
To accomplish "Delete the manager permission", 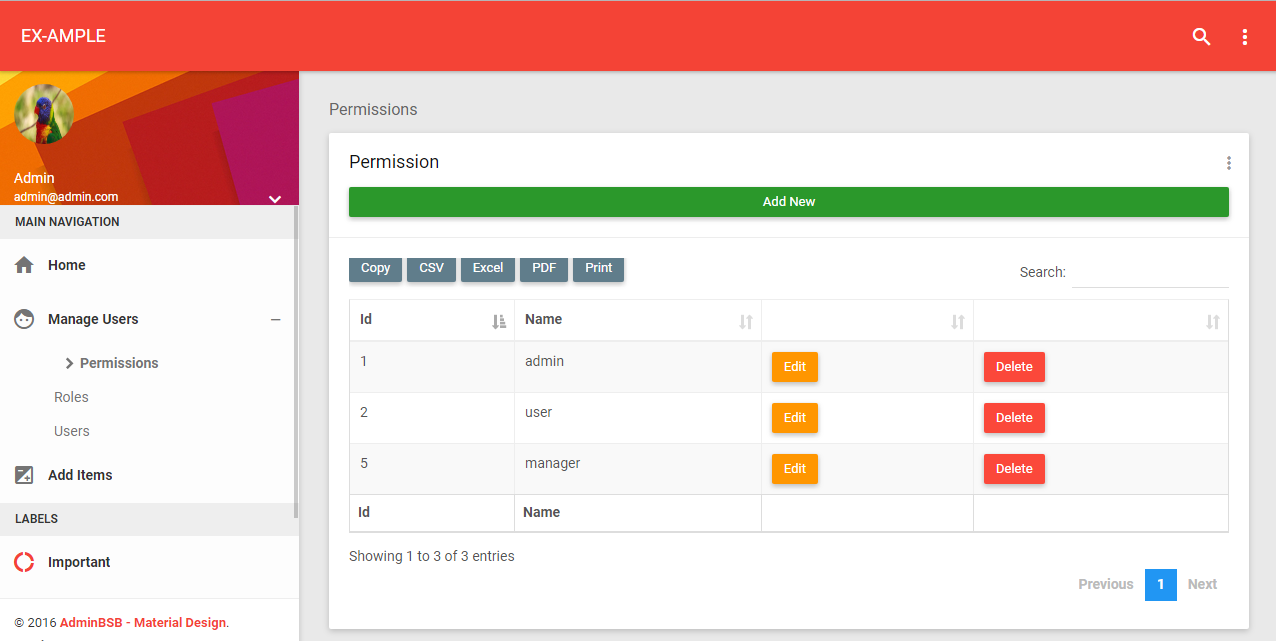I will coord(1014,469).
